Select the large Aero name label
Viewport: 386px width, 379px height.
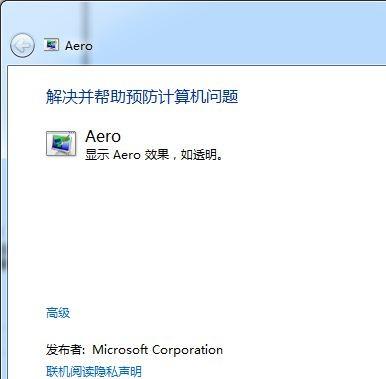point(103,136)
